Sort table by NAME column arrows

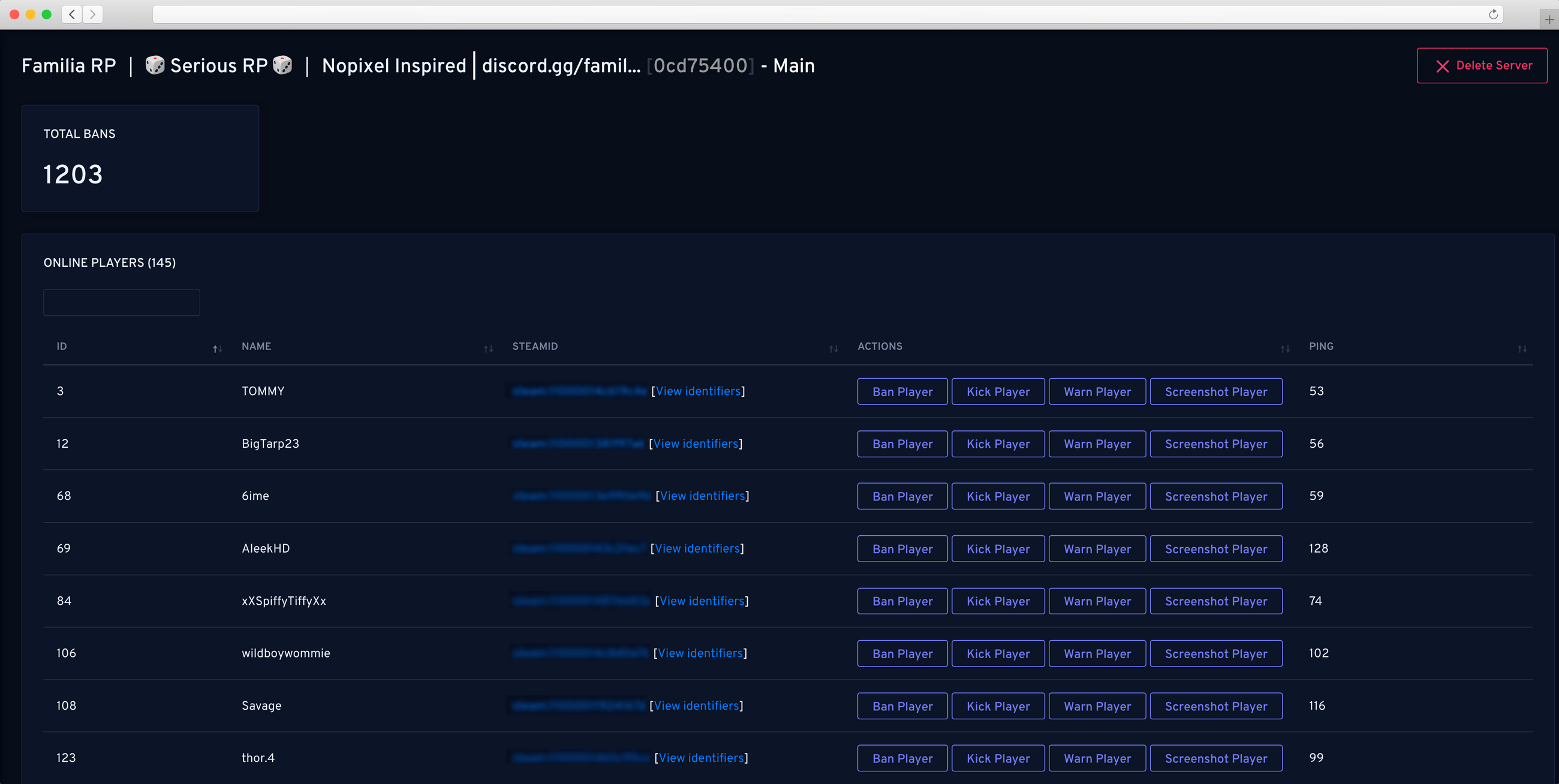coord(489,348)
